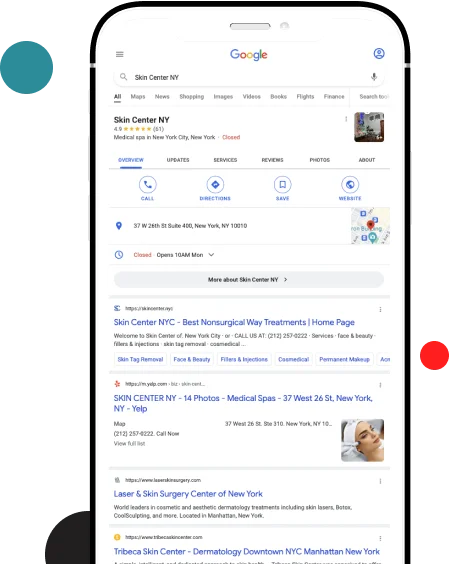Open Search tools options

(x=374, y=96)
